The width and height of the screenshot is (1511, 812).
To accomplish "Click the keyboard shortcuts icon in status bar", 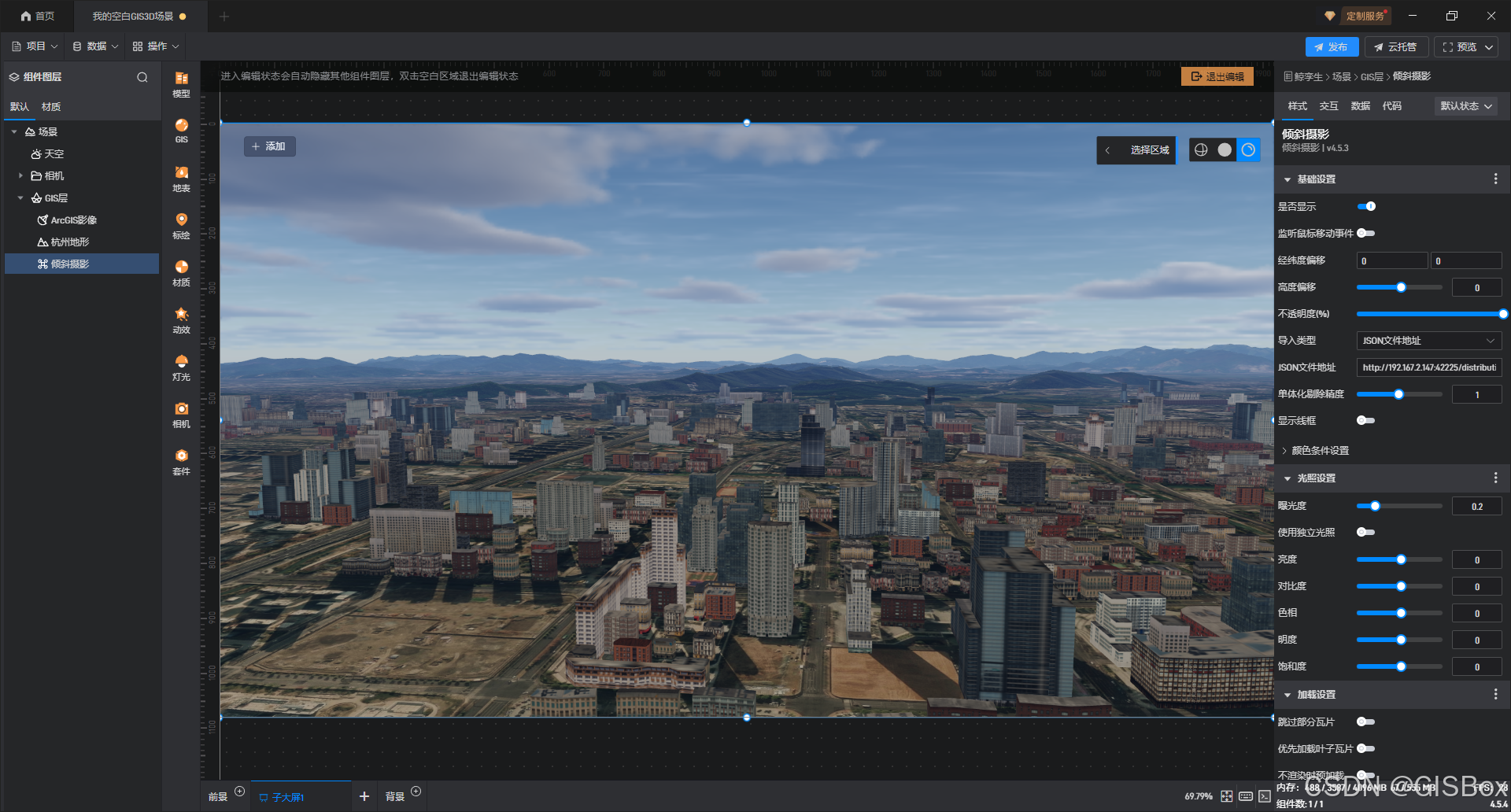I will 1246,796.
